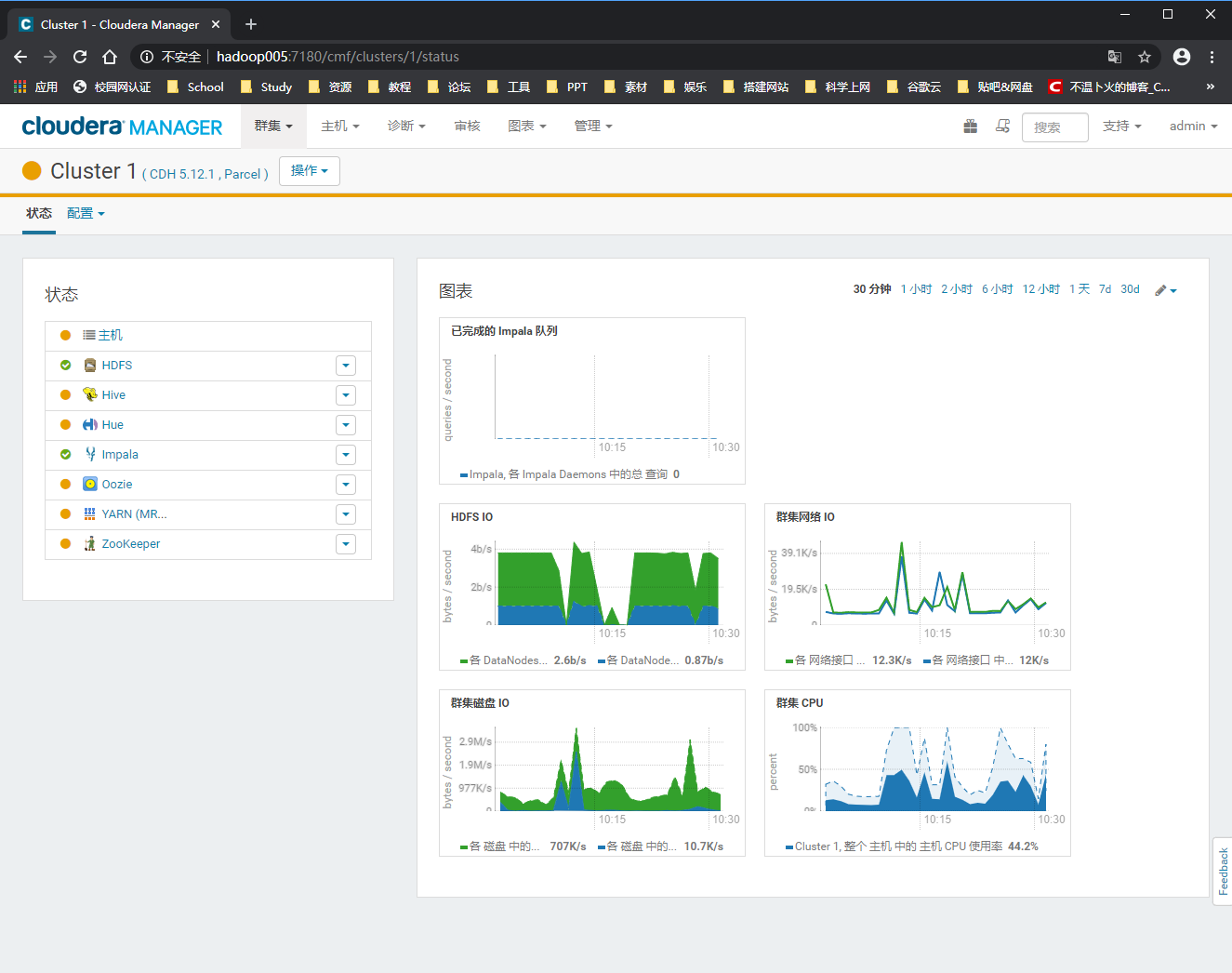1232x973 pixels.
Task: Click the Hive bee icon
Action: tap(90, 394)
